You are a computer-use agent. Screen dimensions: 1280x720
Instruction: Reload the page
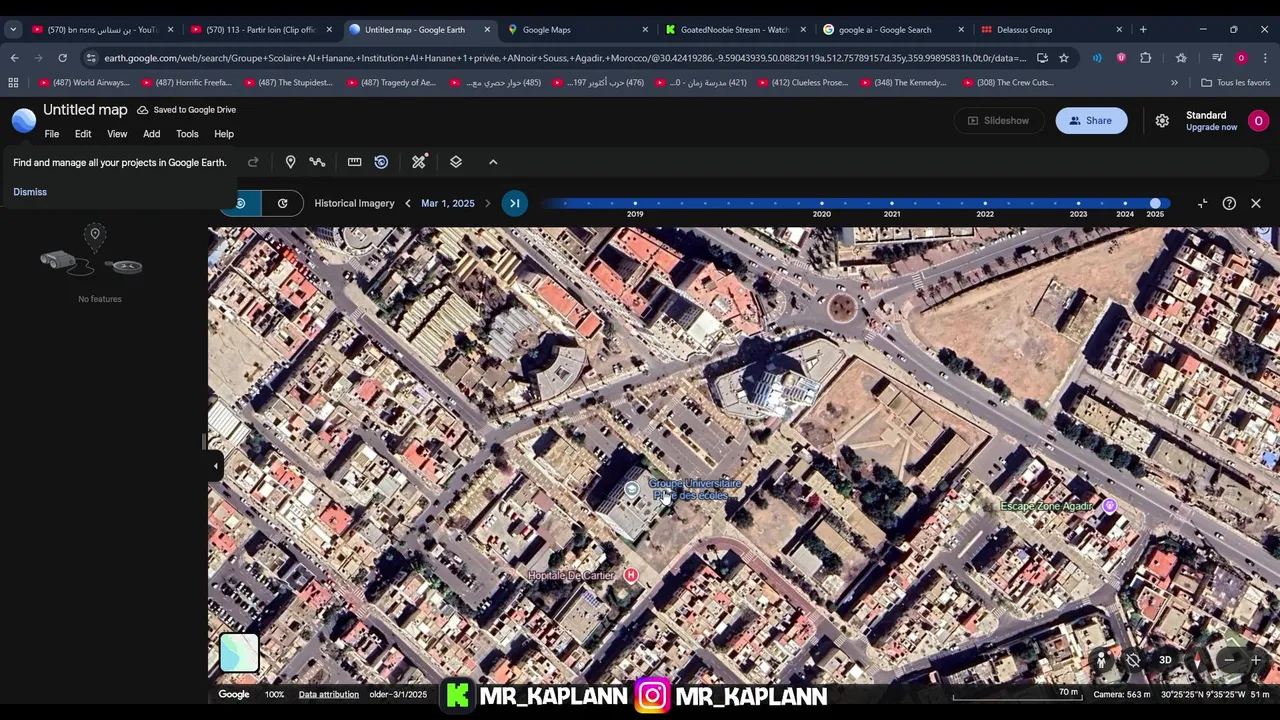pyautogui.click(x=63, y=58)
